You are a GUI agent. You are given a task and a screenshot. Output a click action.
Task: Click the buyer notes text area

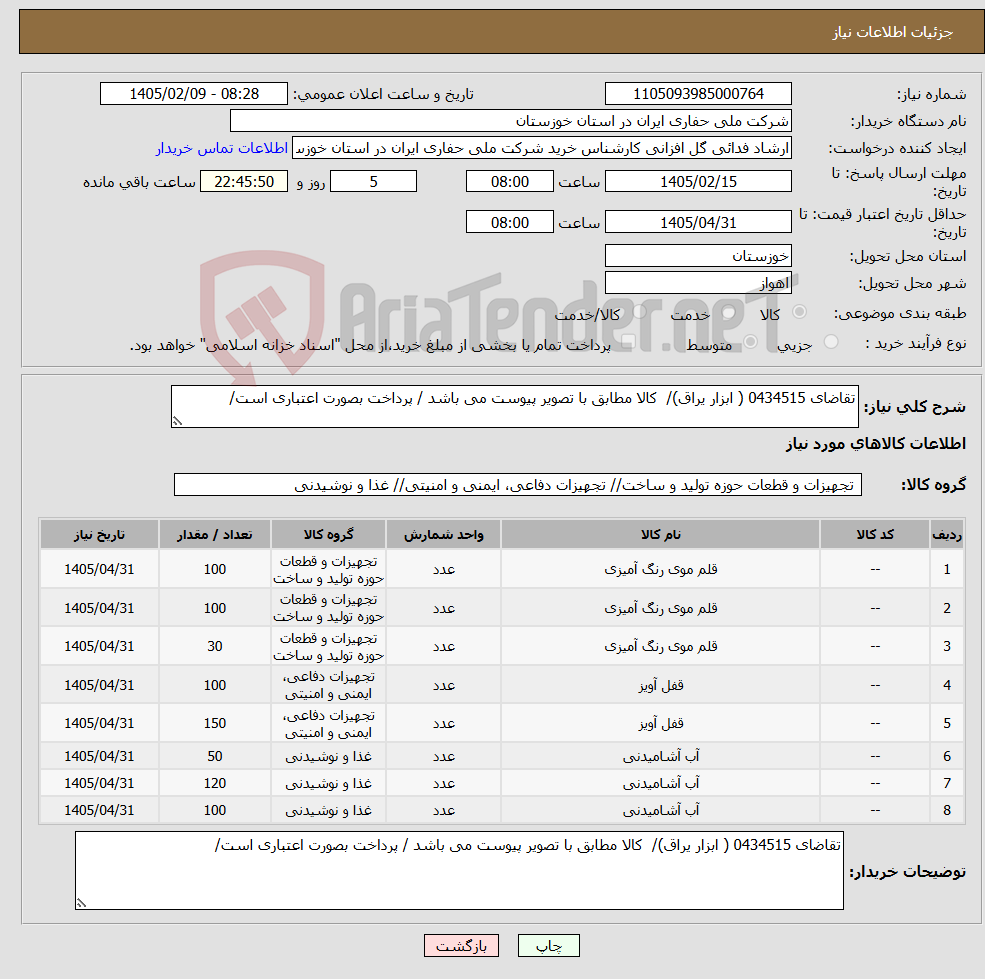[x=459, y=870]
